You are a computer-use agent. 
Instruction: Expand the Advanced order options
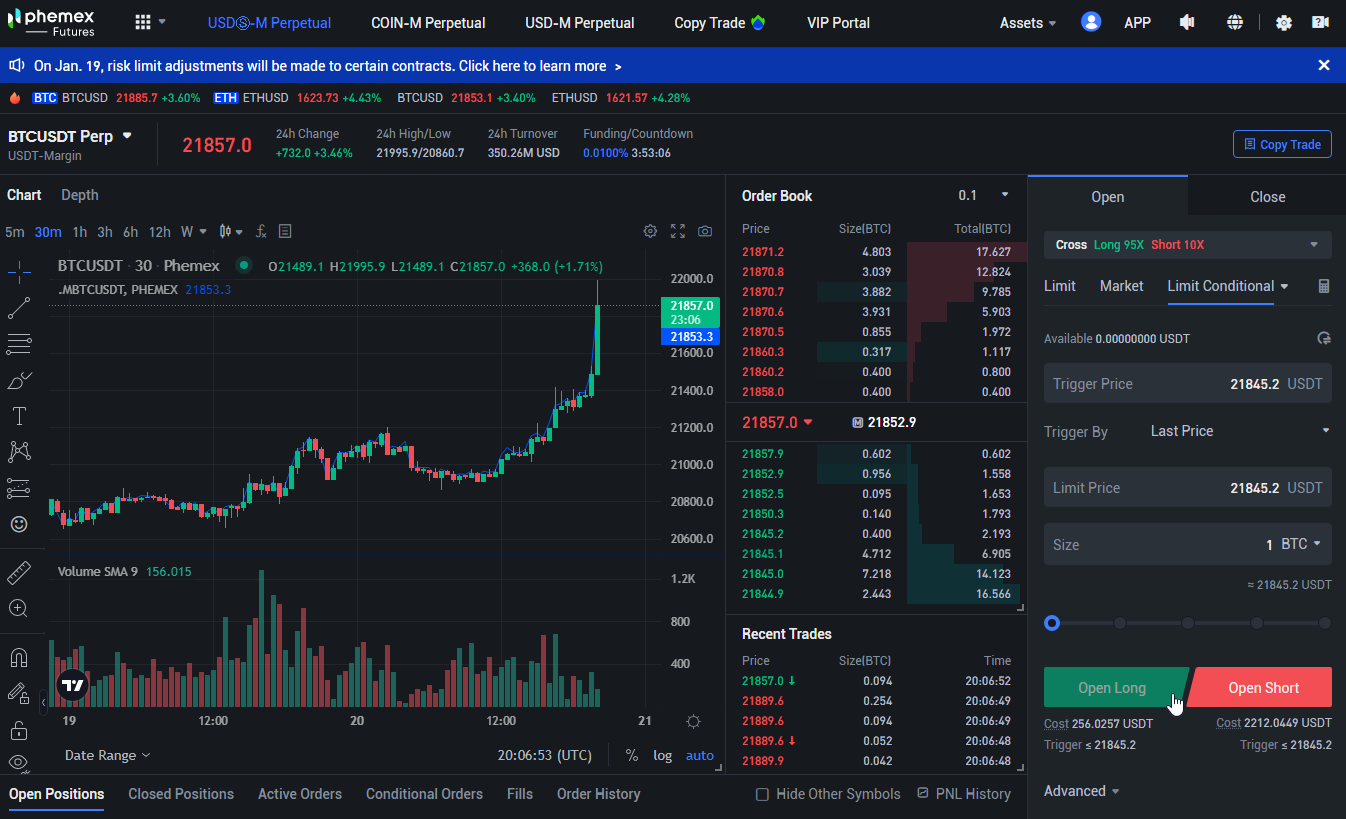(x=1082, y=791)
